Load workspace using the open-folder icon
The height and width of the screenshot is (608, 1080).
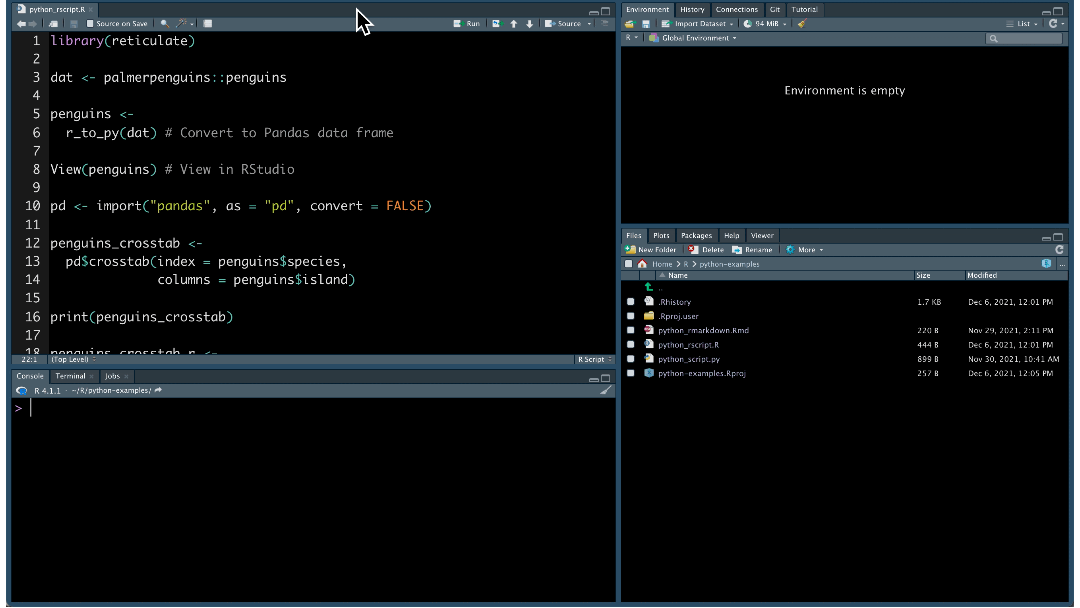tap(628, 22)
